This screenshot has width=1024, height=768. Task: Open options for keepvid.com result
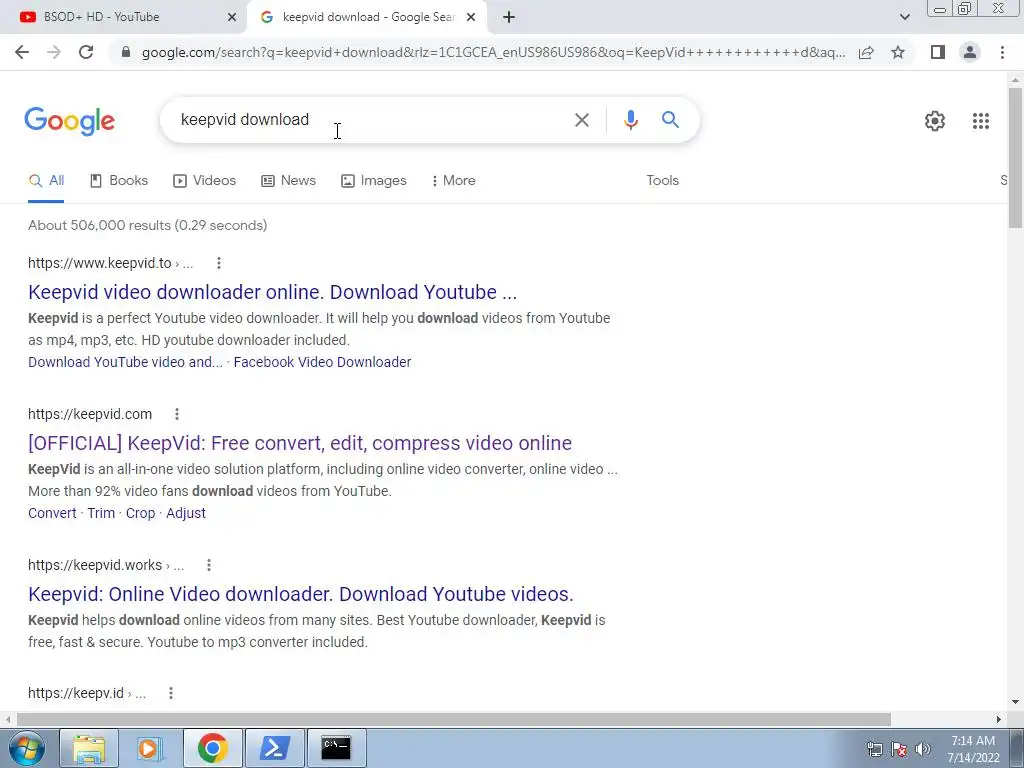click(x=176, y=414)
